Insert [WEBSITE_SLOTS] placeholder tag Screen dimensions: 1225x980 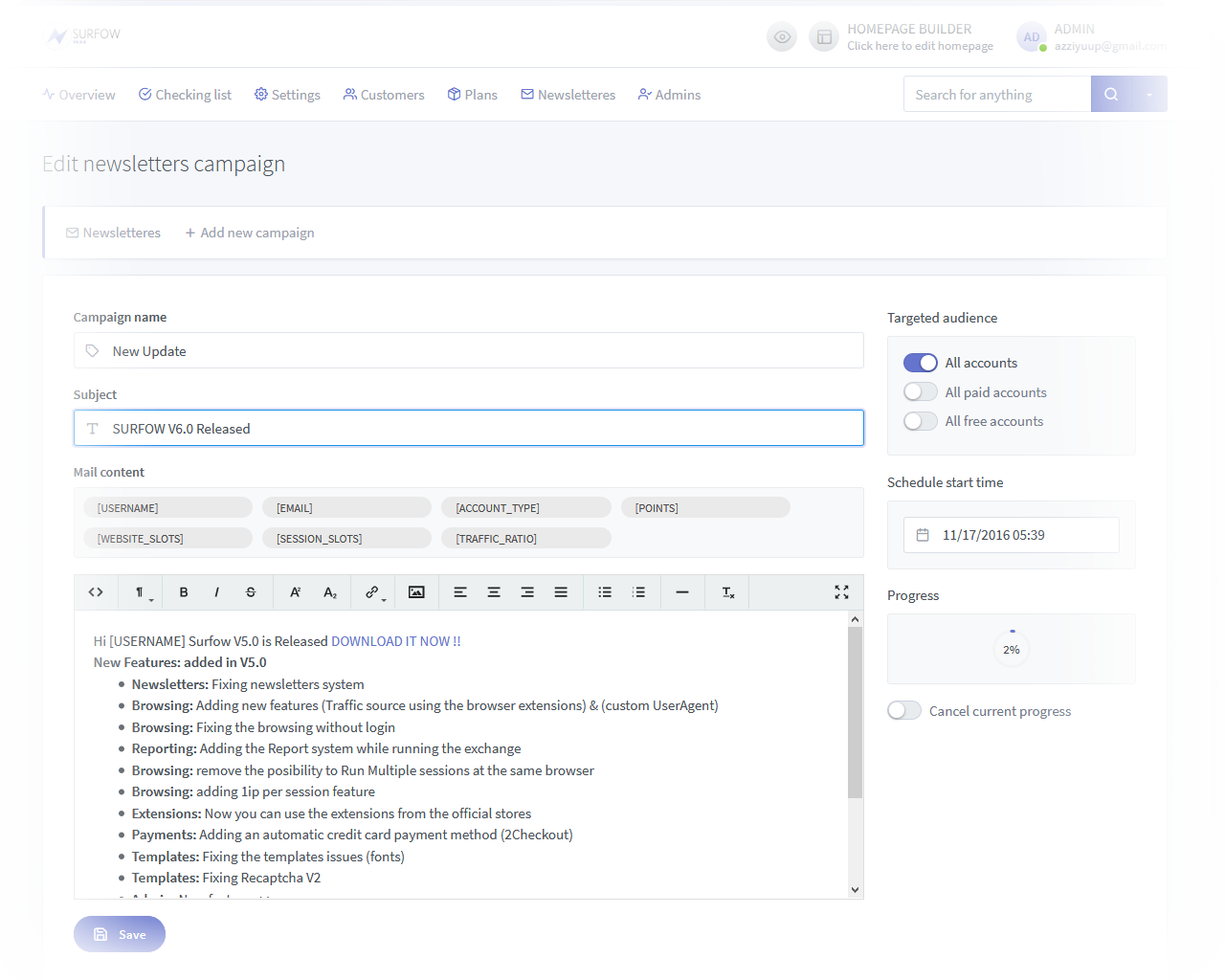tap(168, 539)
